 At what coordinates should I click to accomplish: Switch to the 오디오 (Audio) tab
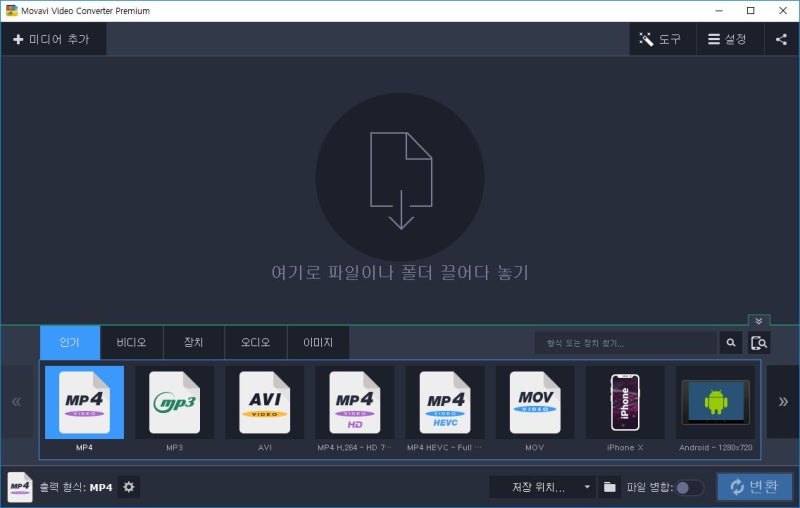pos(256,342)
